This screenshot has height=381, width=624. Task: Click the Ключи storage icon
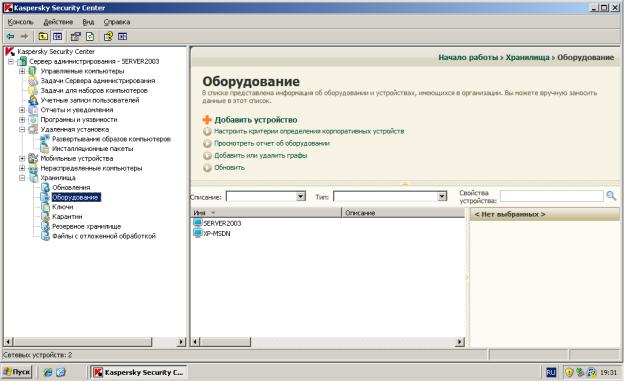click(x=45, y=207)
